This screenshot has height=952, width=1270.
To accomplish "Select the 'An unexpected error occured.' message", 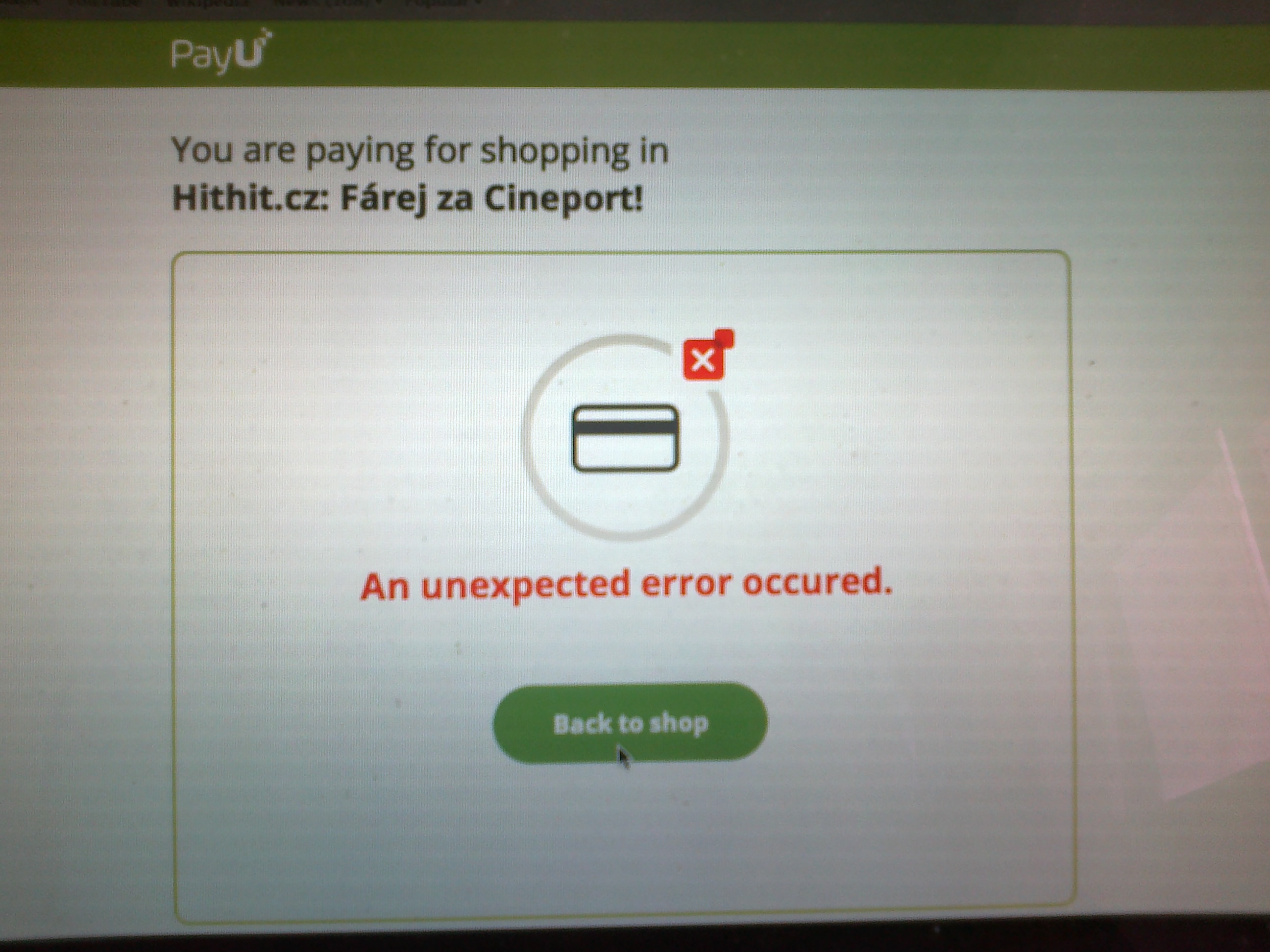I will 626,584.
